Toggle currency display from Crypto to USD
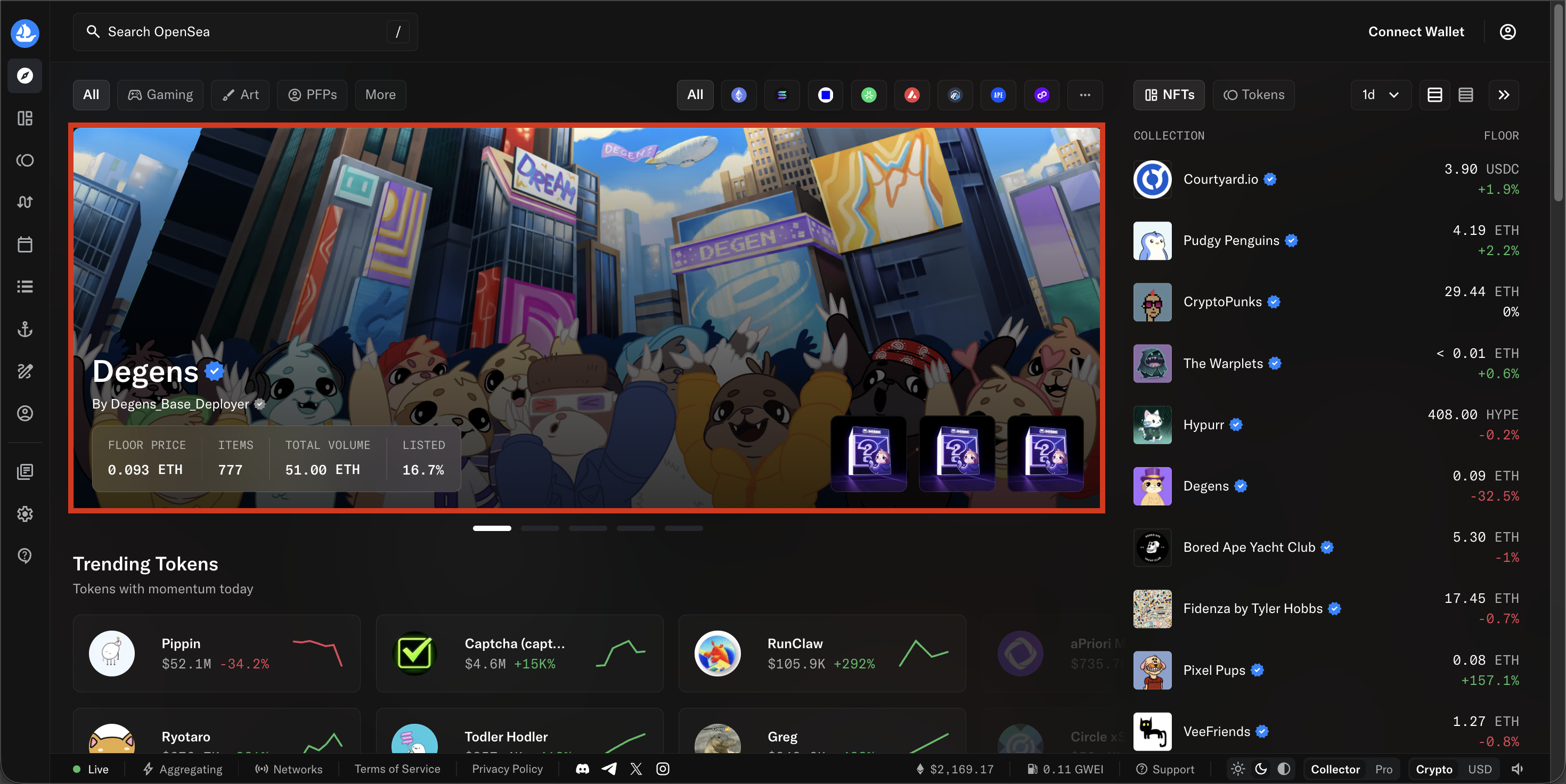The width and height of the screenshot is (1566, 784). coord(1480,769)
